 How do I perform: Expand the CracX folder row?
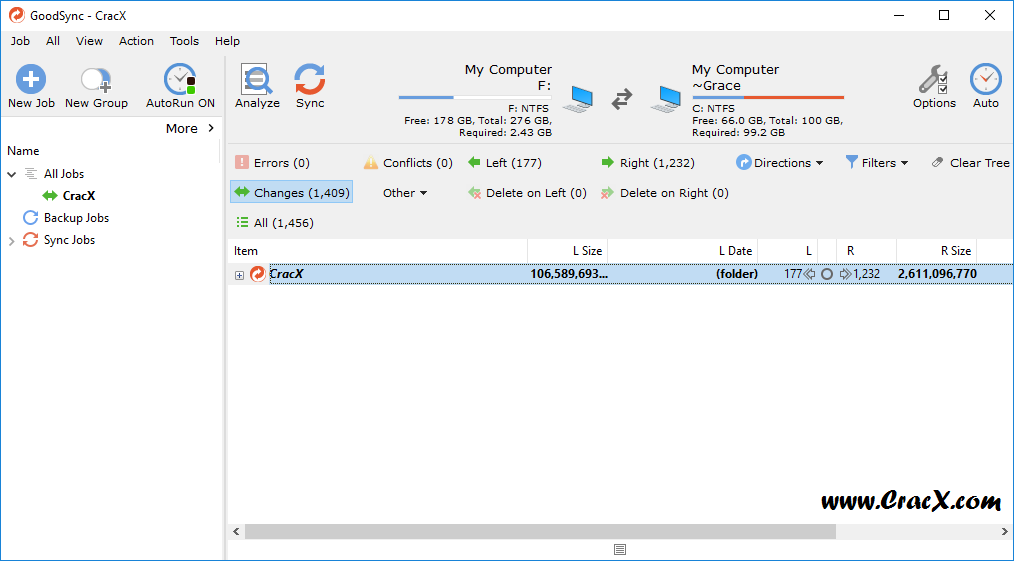click(x=239, y=275)
